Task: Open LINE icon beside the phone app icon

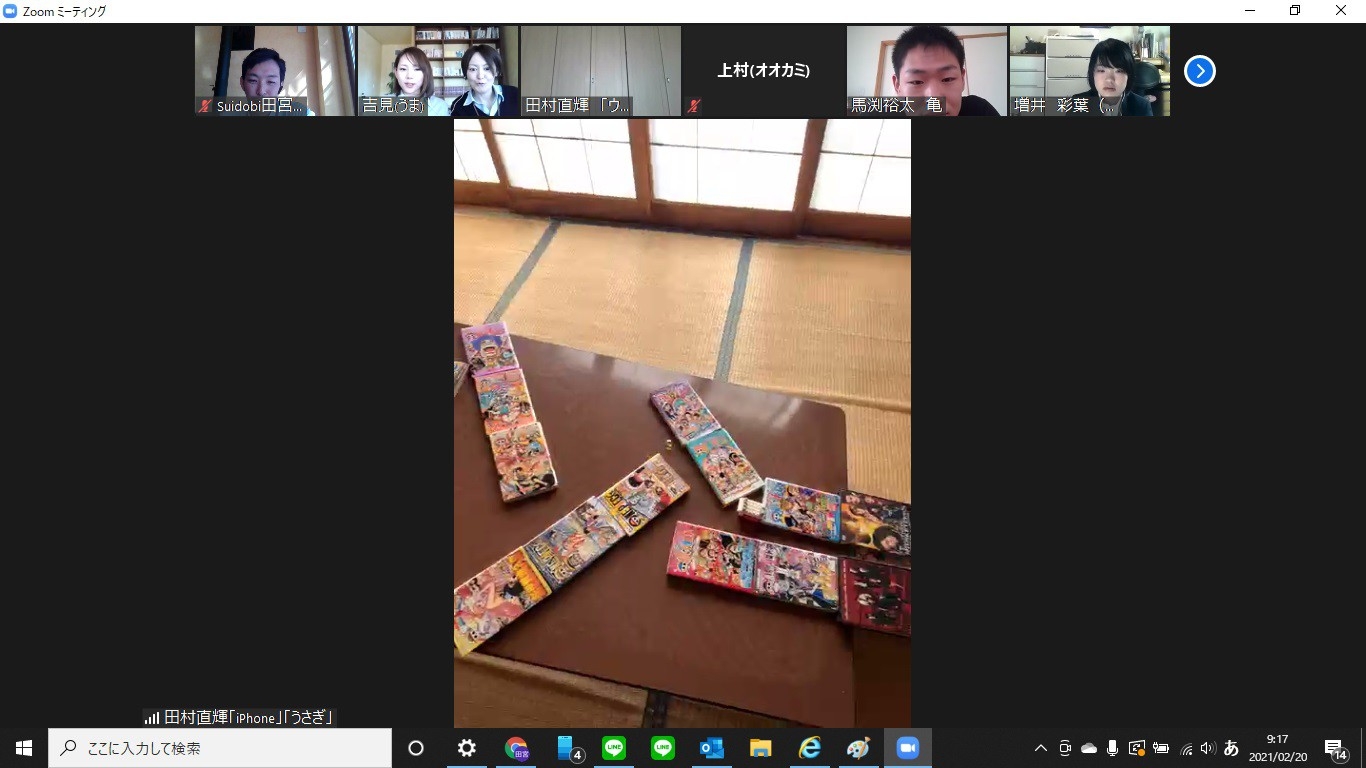Action: point(614,748)
